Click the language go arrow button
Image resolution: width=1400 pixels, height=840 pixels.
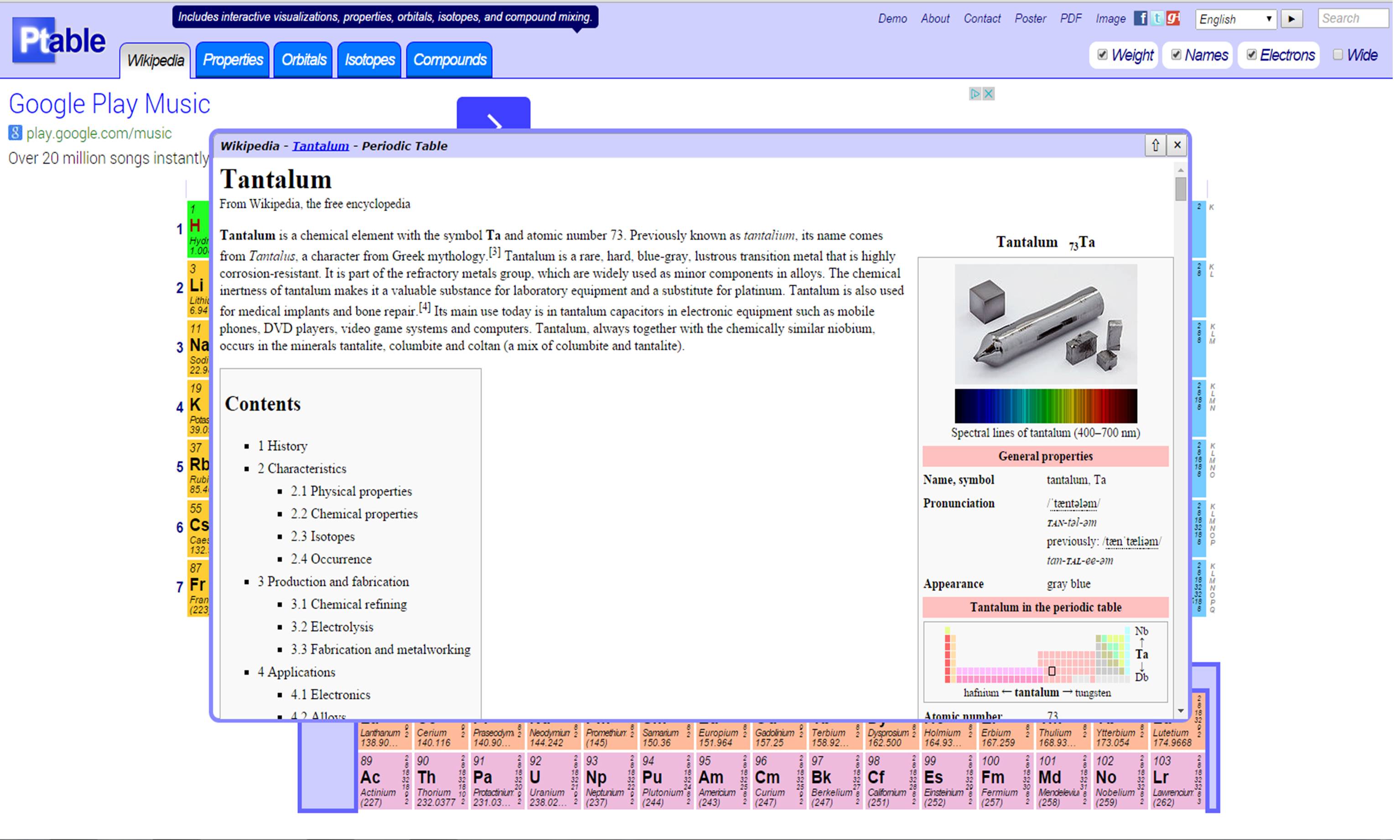[x=1291, y=19]
